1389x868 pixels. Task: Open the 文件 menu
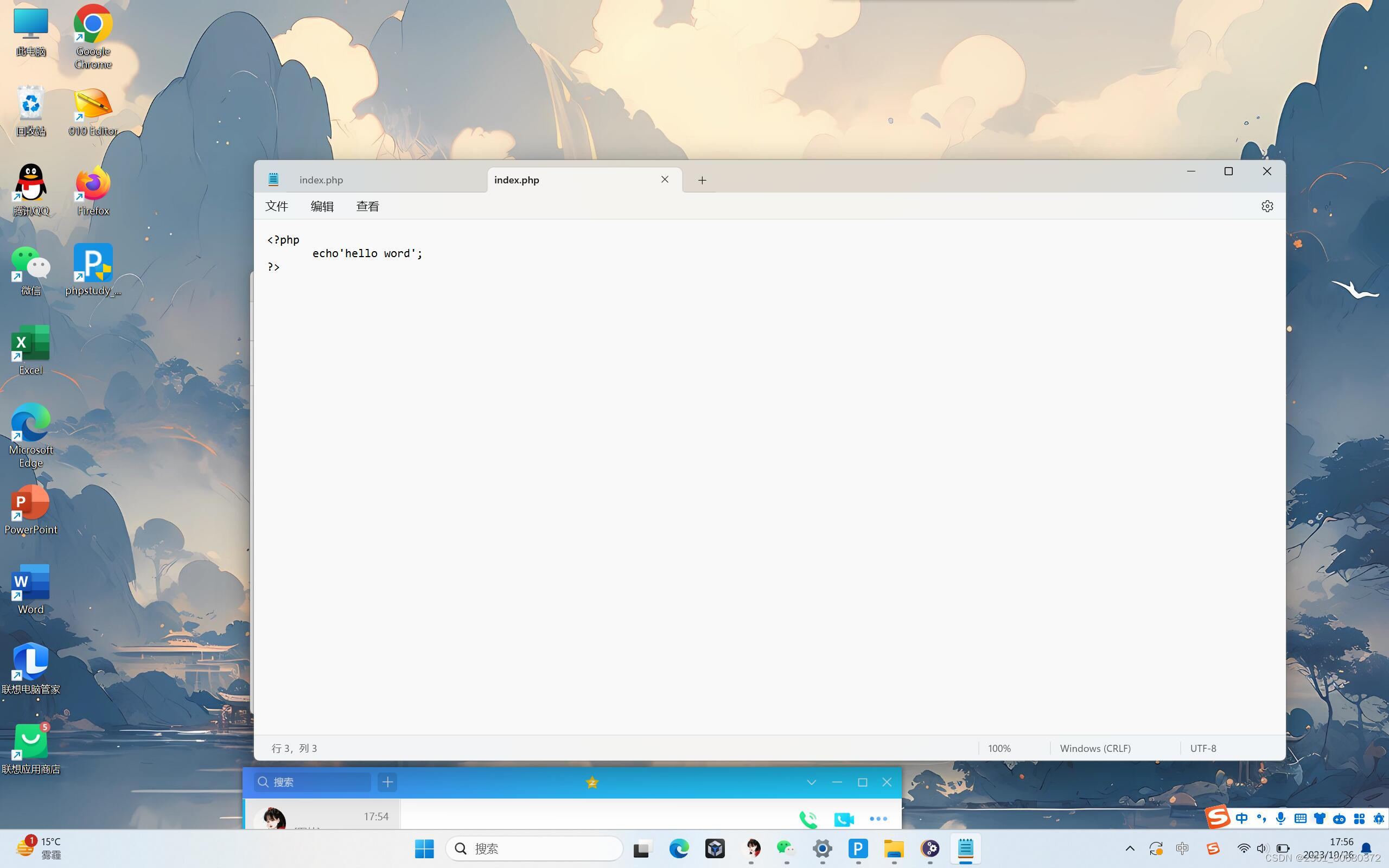[276, 206]
